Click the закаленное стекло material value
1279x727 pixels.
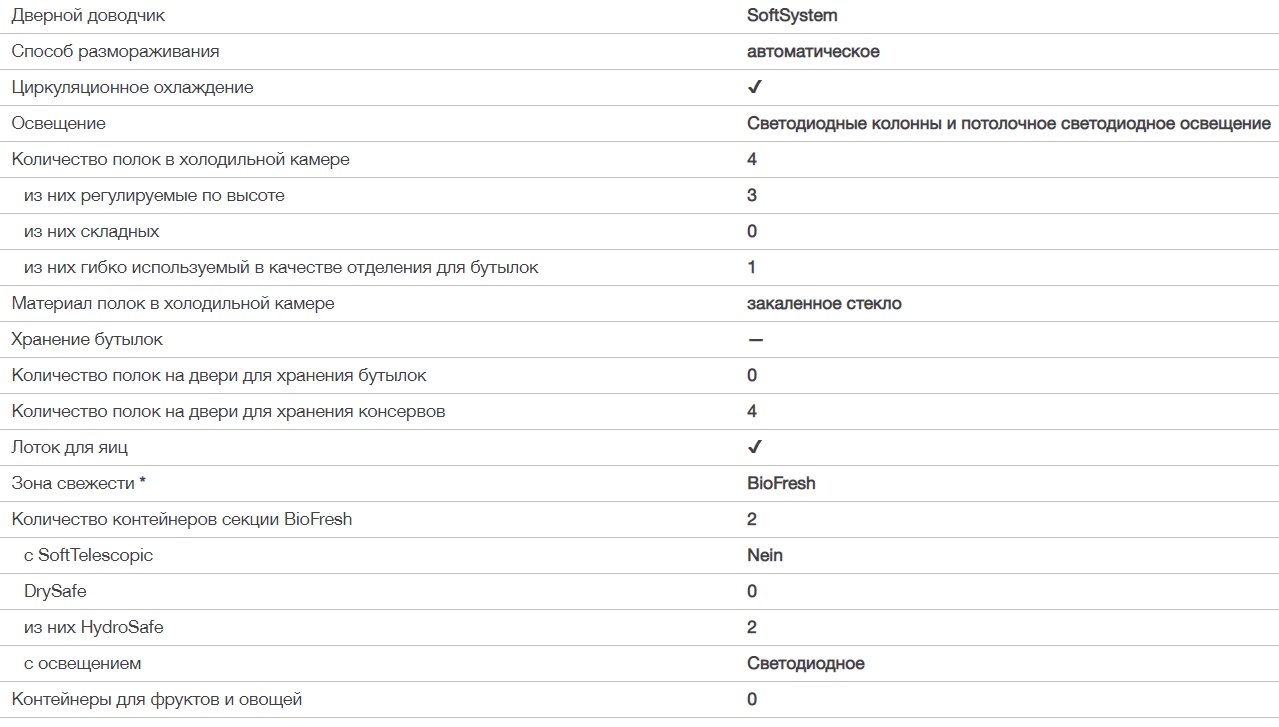tap(824, 303)
